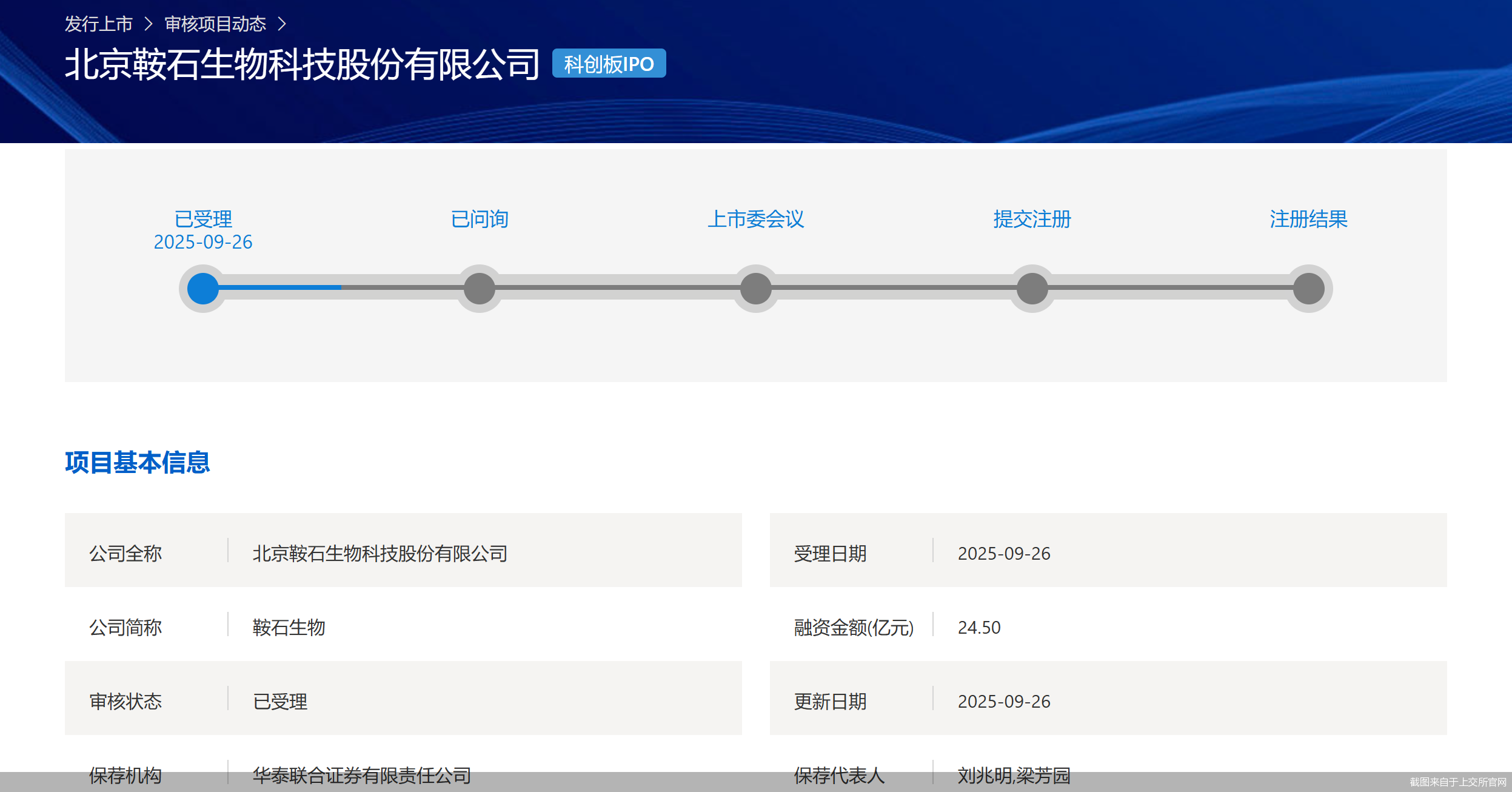Click the 24.50 financing amount value

tap(979, 627)
